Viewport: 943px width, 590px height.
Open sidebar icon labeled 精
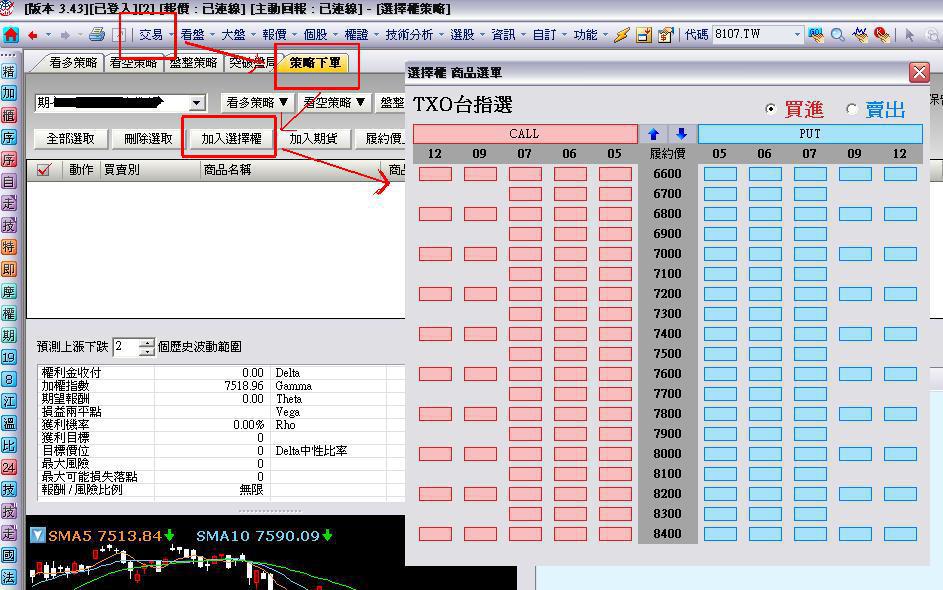(x=8, y=72)
